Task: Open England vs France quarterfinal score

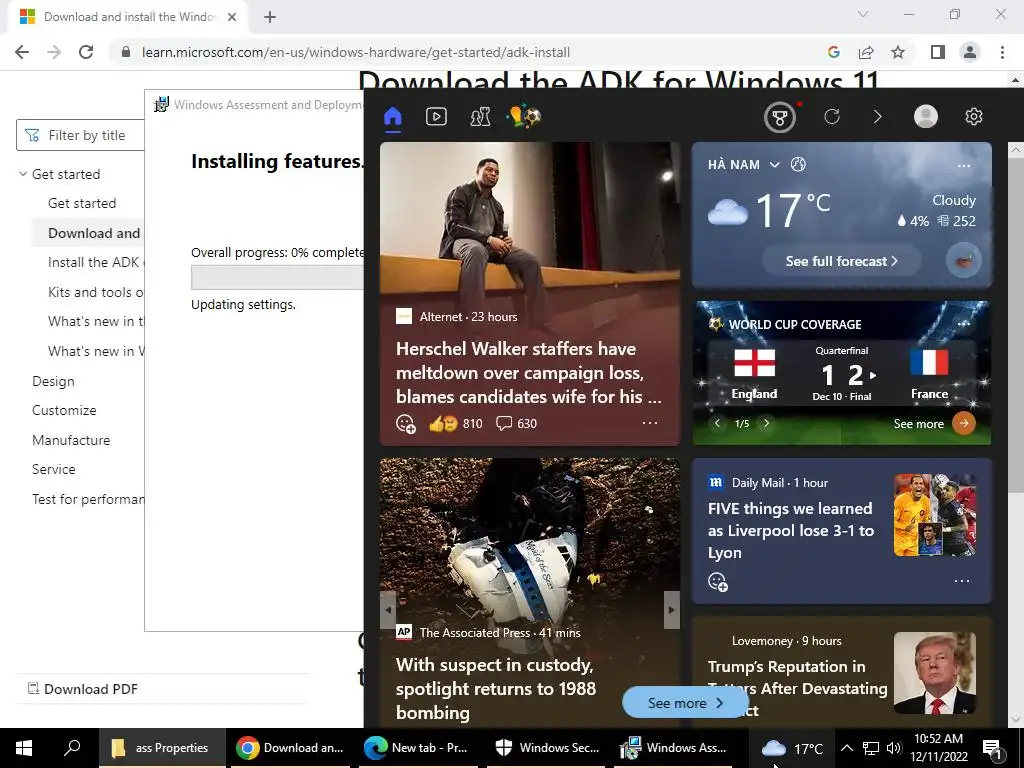Action: [x=842, y=374]
